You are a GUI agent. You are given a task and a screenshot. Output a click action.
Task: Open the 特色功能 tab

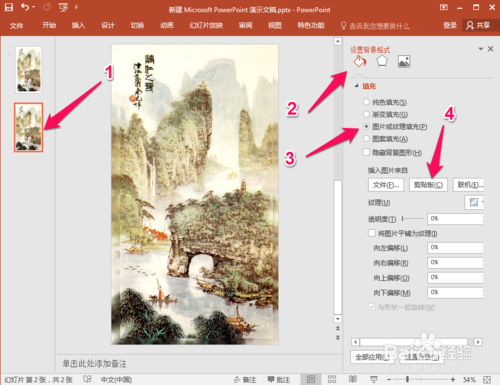pos(311,25)
